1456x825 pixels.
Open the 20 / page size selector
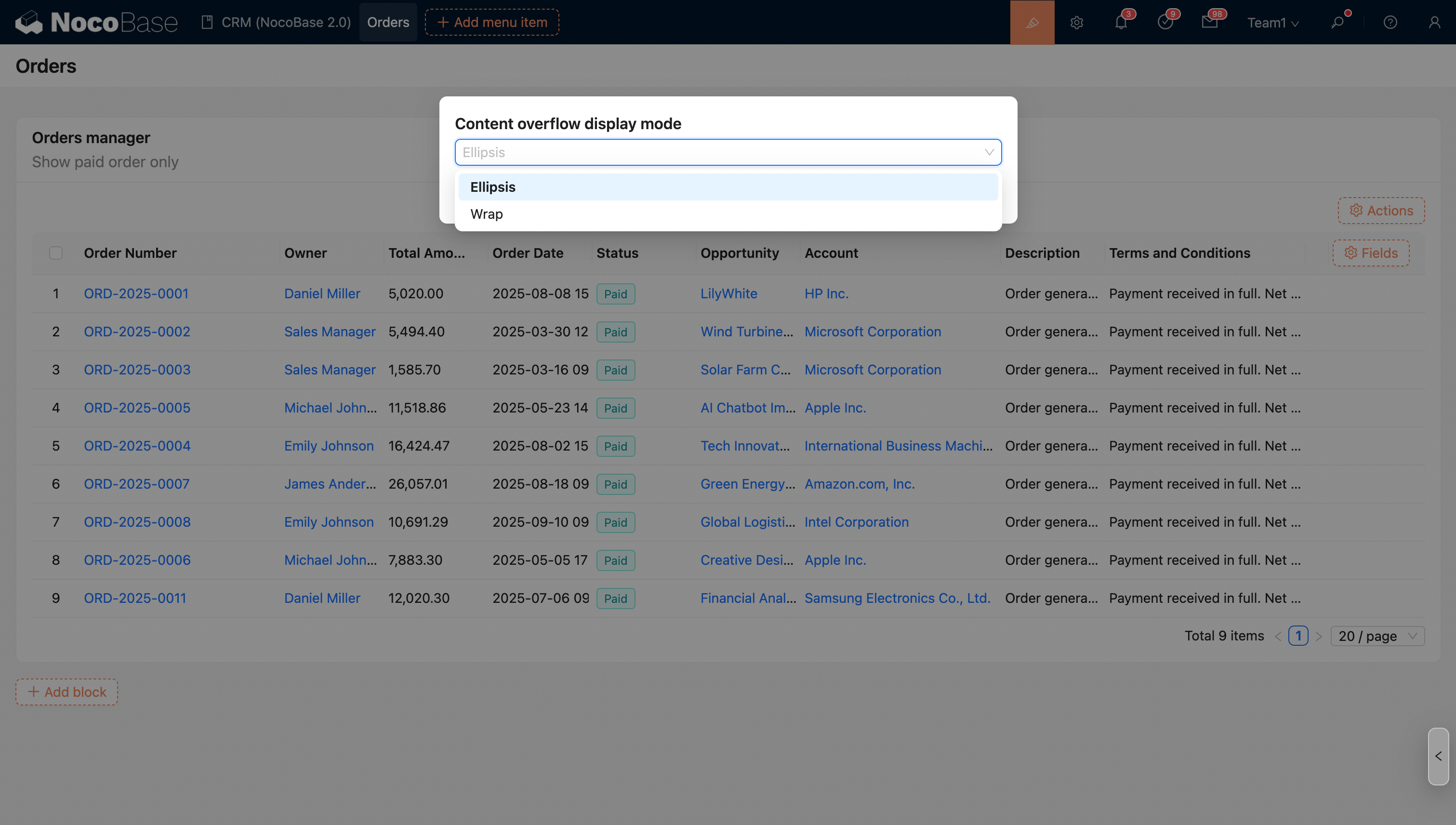click(1377, 636)
